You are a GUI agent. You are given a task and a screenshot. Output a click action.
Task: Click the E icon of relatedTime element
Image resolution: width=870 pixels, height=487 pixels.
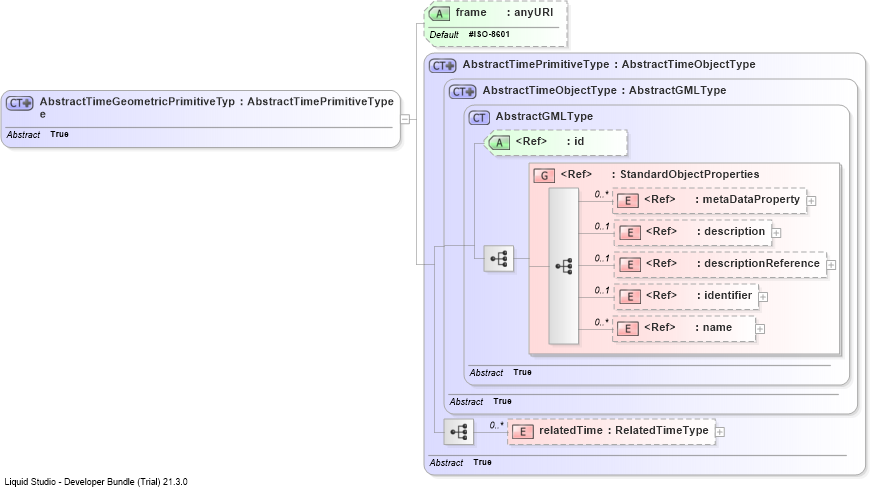(x=523, y=432)
